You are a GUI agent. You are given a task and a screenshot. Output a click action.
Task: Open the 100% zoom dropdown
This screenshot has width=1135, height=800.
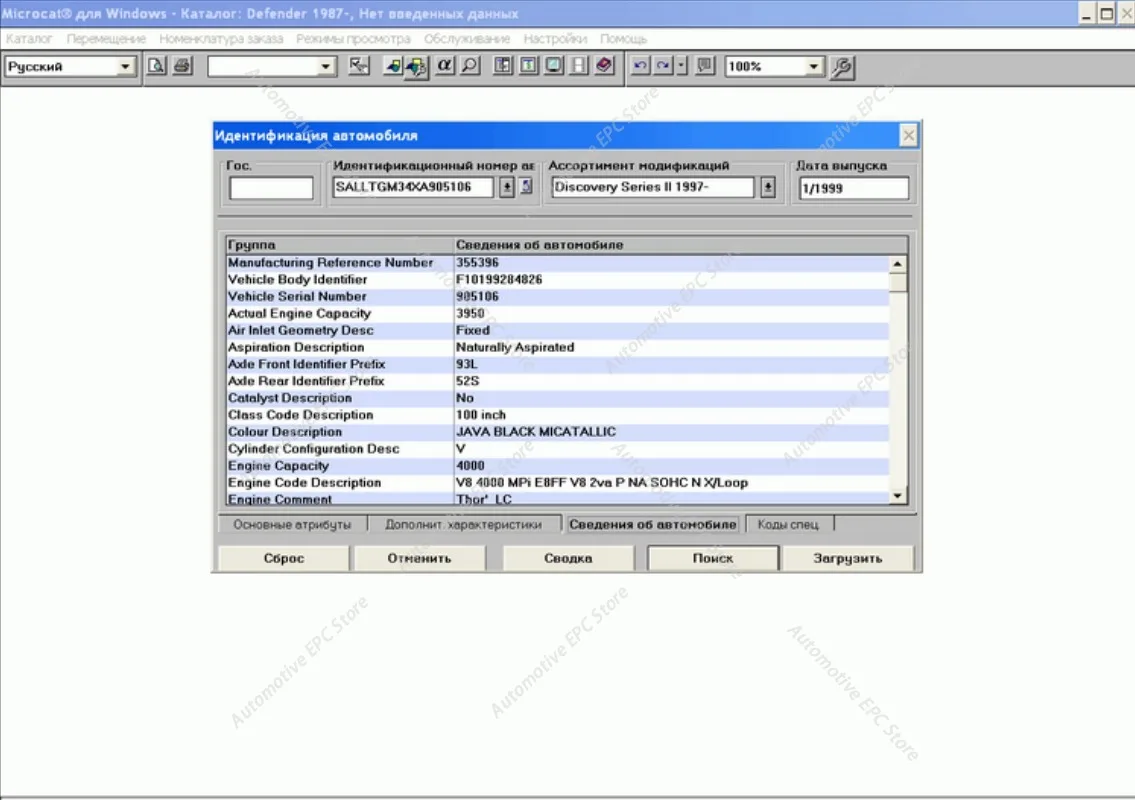(x=813, y=67)
